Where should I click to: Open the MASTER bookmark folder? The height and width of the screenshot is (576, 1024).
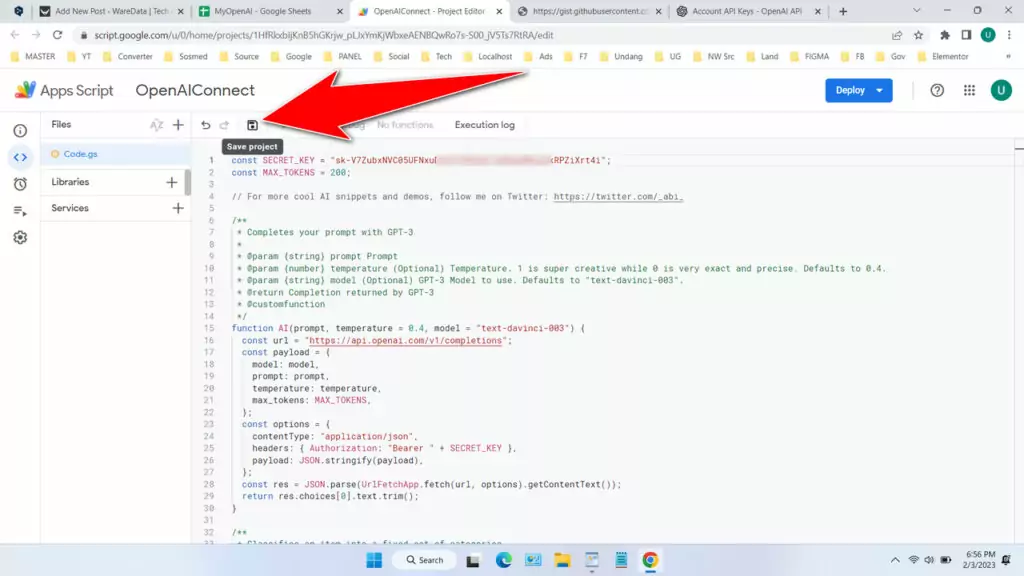click(x=33, y=57)
